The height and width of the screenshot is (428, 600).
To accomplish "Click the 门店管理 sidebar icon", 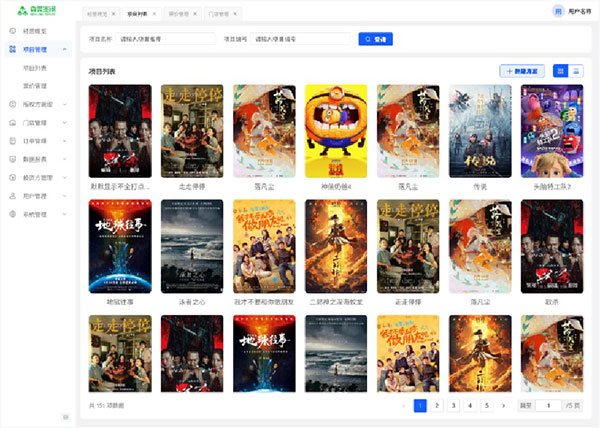I will click(12, 122).
